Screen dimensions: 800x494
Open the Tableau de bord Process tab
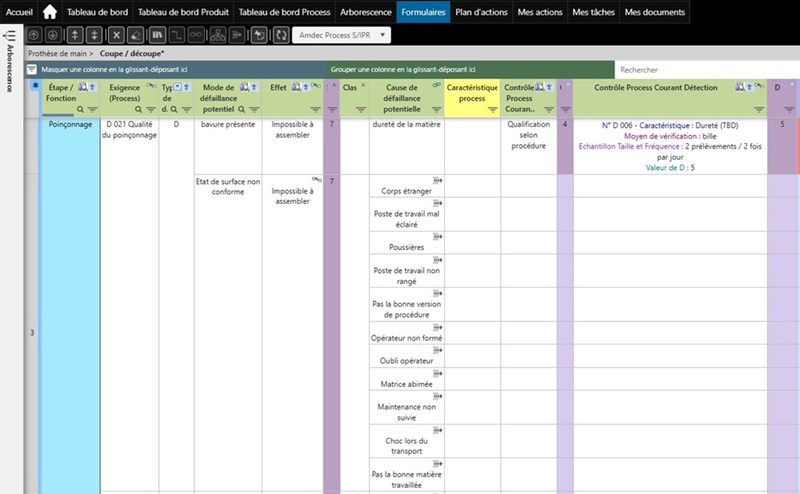point(285,12)
